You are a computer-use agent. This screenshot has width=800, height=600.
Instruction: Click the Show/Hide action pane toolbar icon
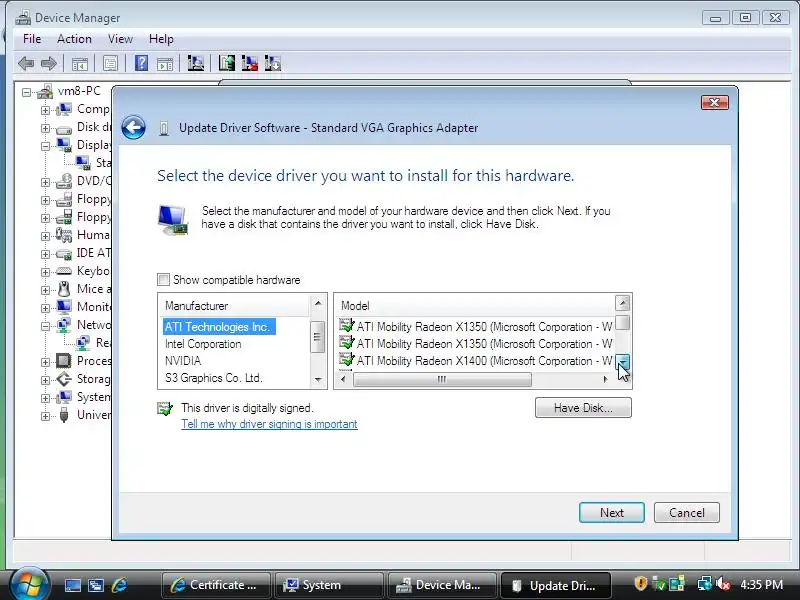[165, 64]
